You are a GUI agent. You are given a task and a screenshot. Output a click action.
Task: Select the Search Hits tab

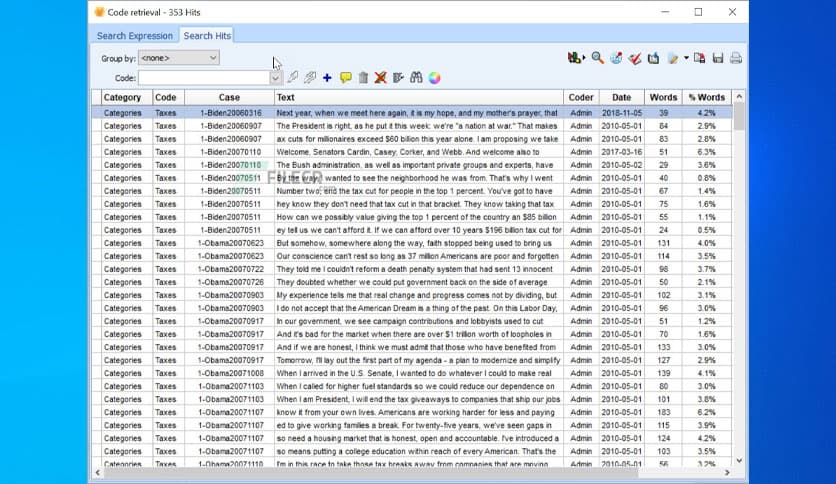pyautogui.click(x=207, y=36)
